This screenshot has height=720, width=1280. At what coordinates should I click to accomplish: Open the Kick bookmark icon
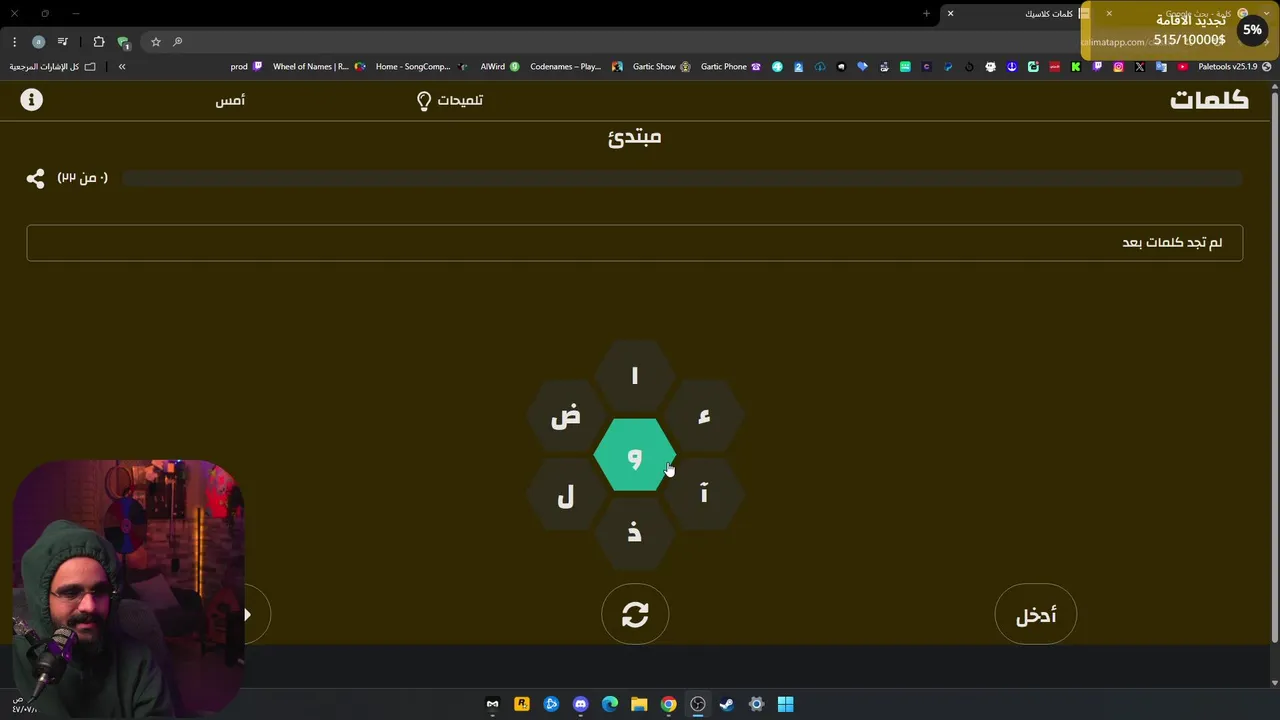1076,67
